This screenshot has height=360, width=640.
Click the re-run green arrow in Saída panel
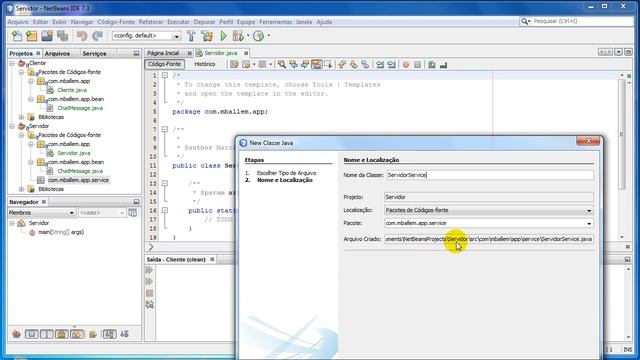tap(149, 270)
